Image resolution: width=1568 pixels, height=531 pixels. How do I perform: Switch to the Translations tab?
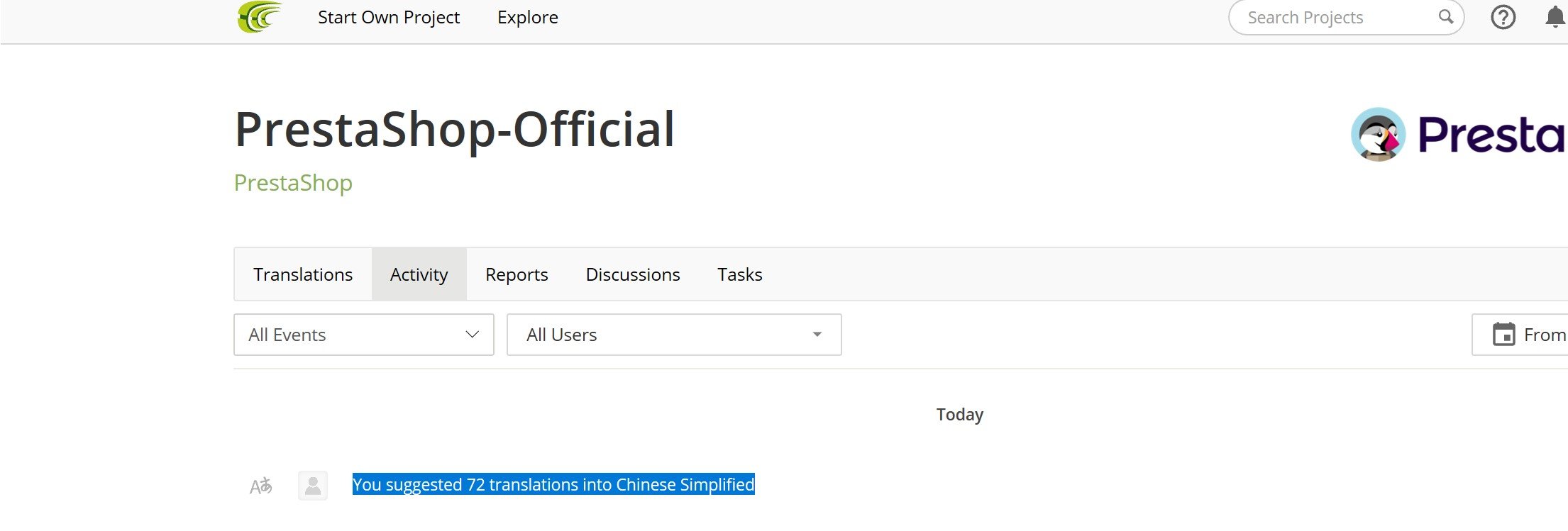pyautogui.click(x=303, y=274)
